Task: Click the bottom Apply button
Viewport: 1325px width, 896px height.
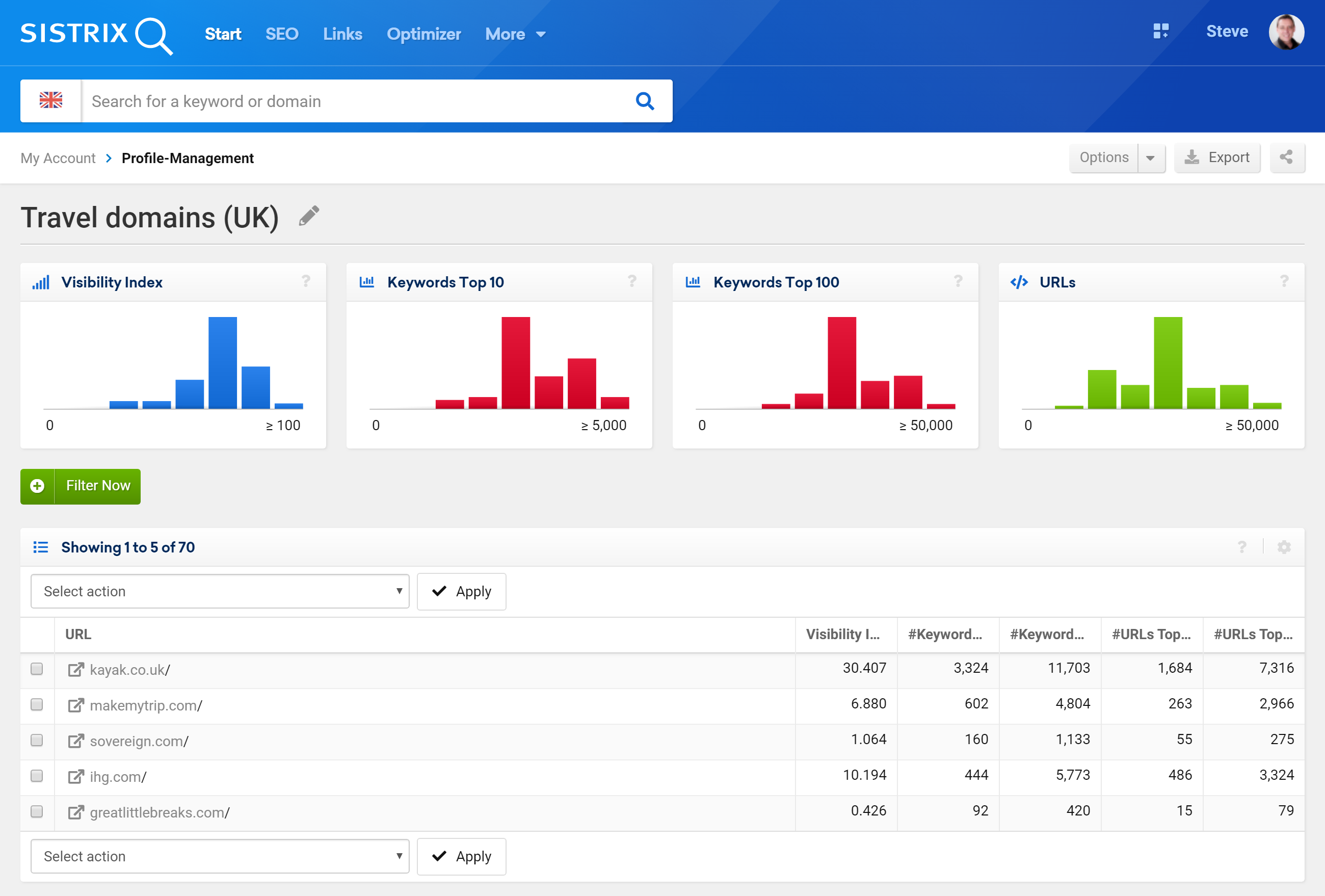Action: click(x=461, y=856)
